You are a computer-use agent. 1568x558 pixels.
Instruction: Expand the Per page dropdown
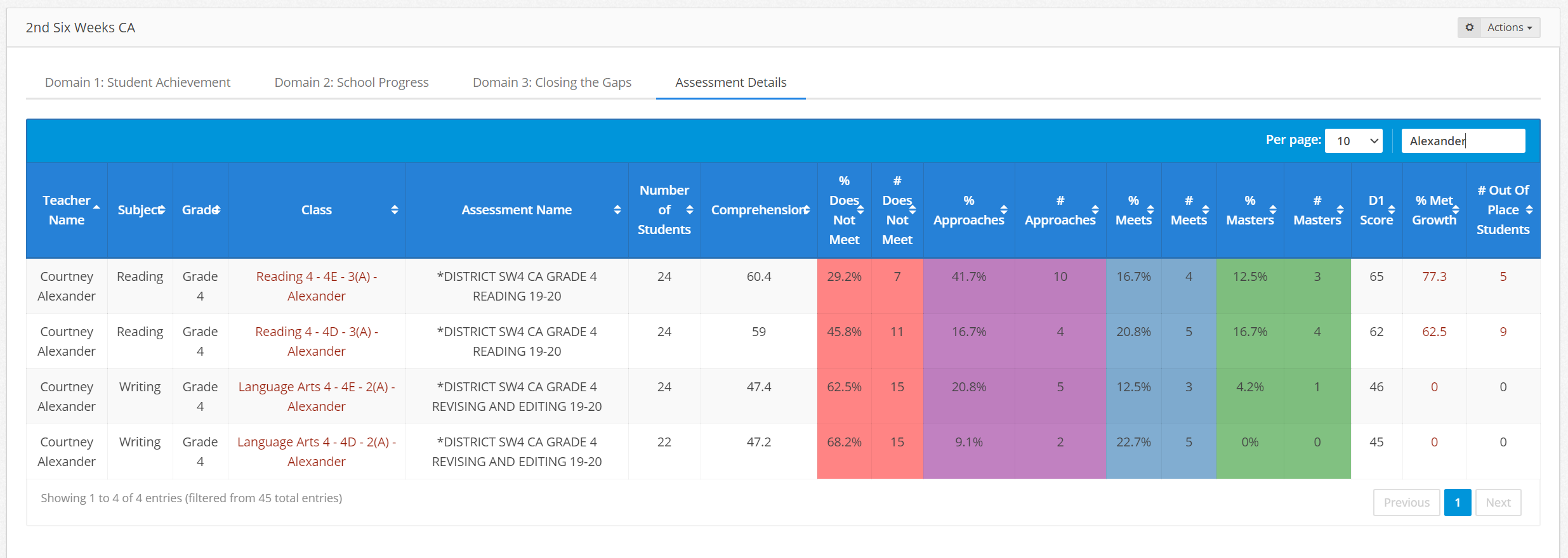(x=1354, y=141)
